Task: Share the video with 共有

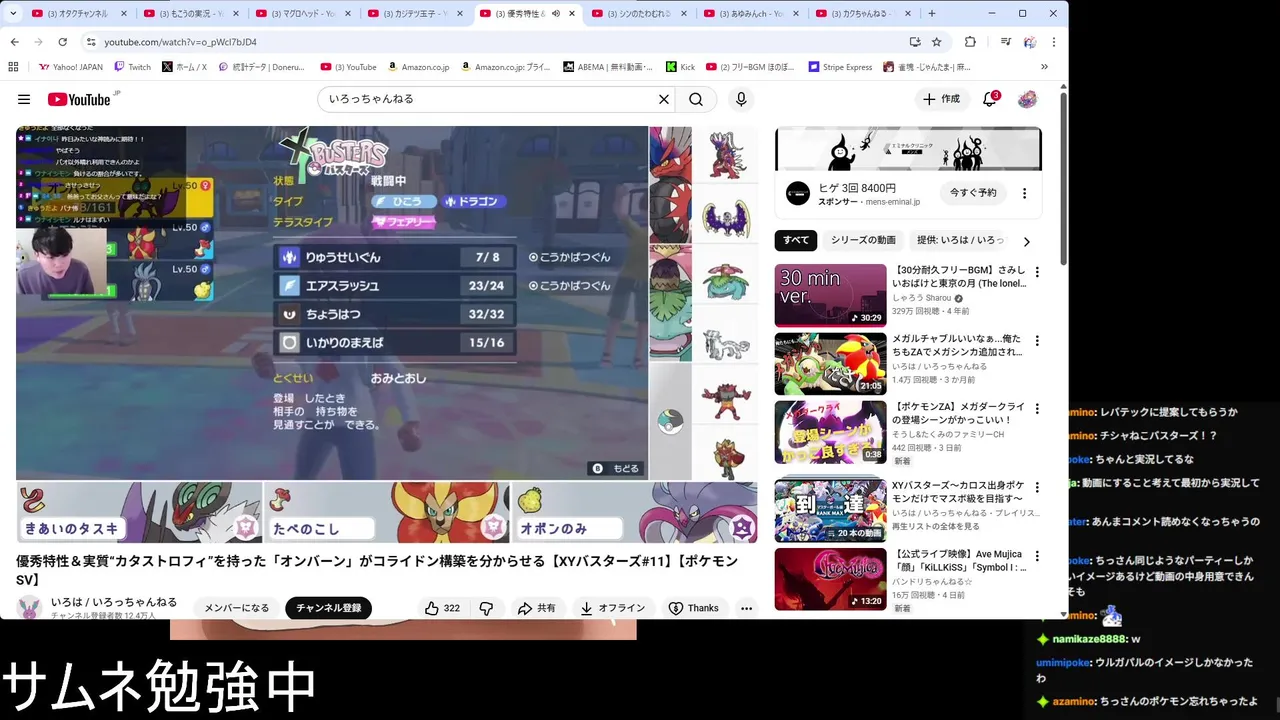Action: point(537,608)
